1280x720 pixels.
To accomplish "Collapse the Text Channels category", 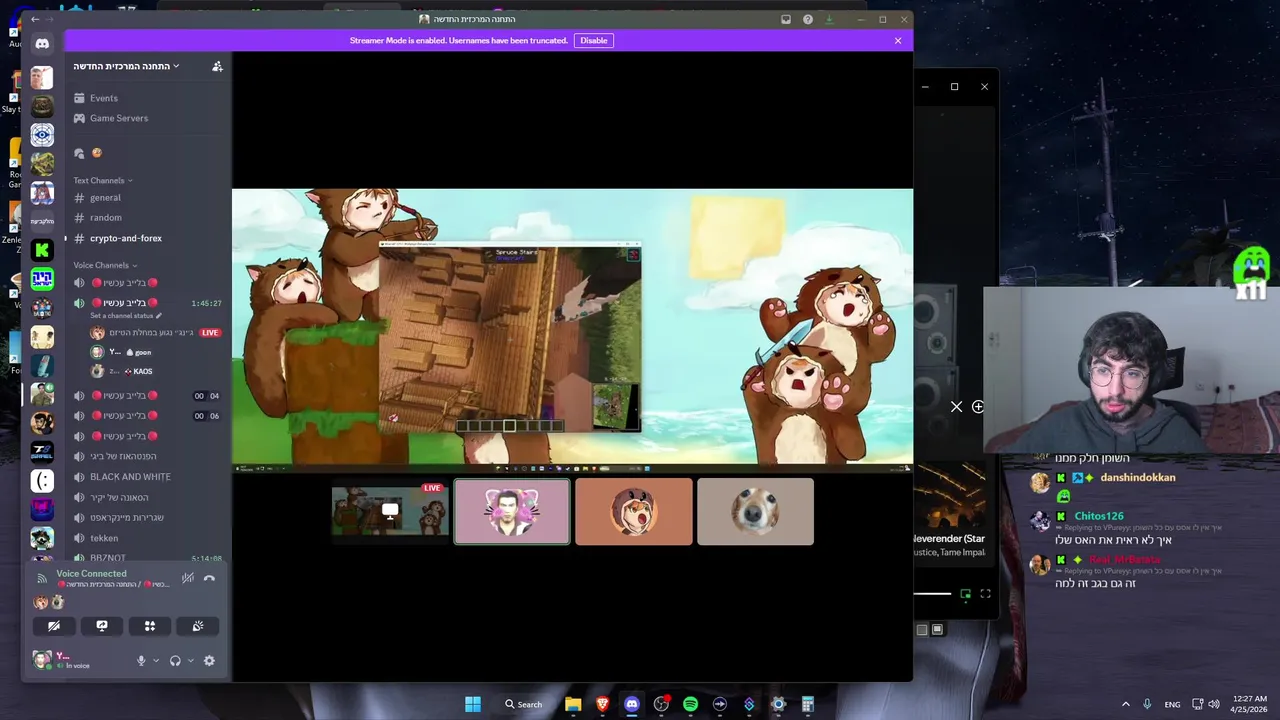I will tap(103, 181).
